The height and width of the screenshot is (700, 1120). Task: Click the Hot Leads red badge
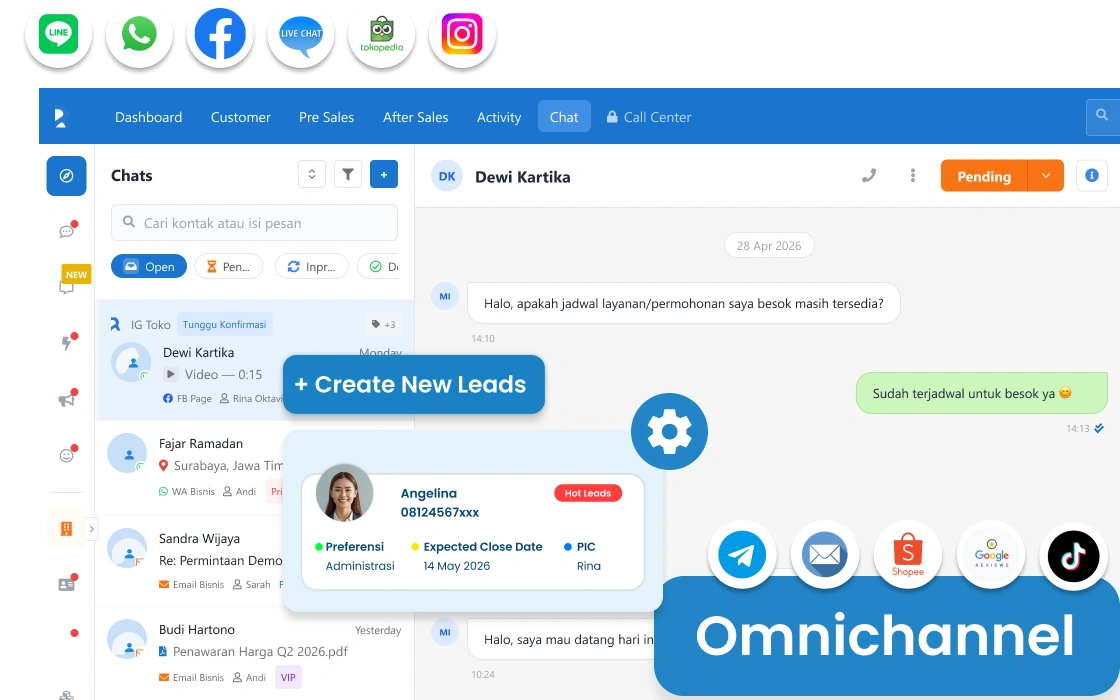(x=588, y=493)
